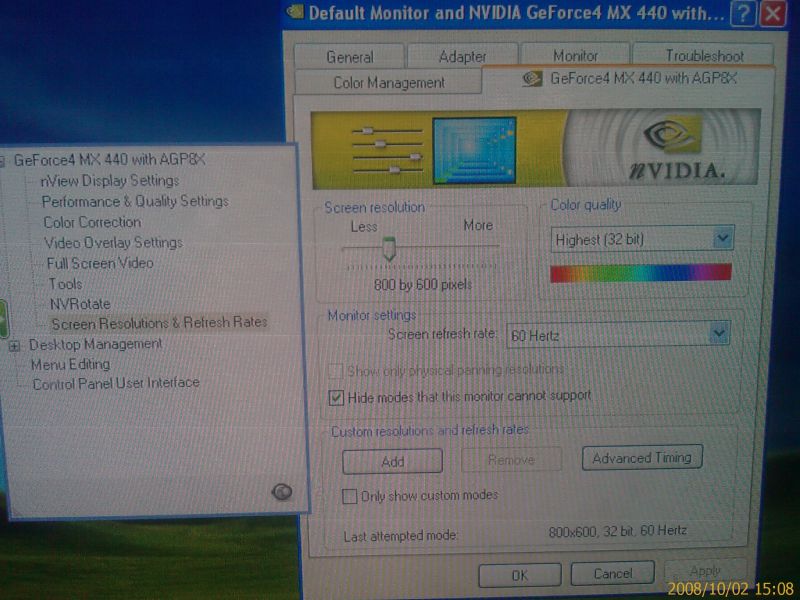
Task: Toggle 'Hide modes that this monitor cannot support'
Action: click(336, 397)
